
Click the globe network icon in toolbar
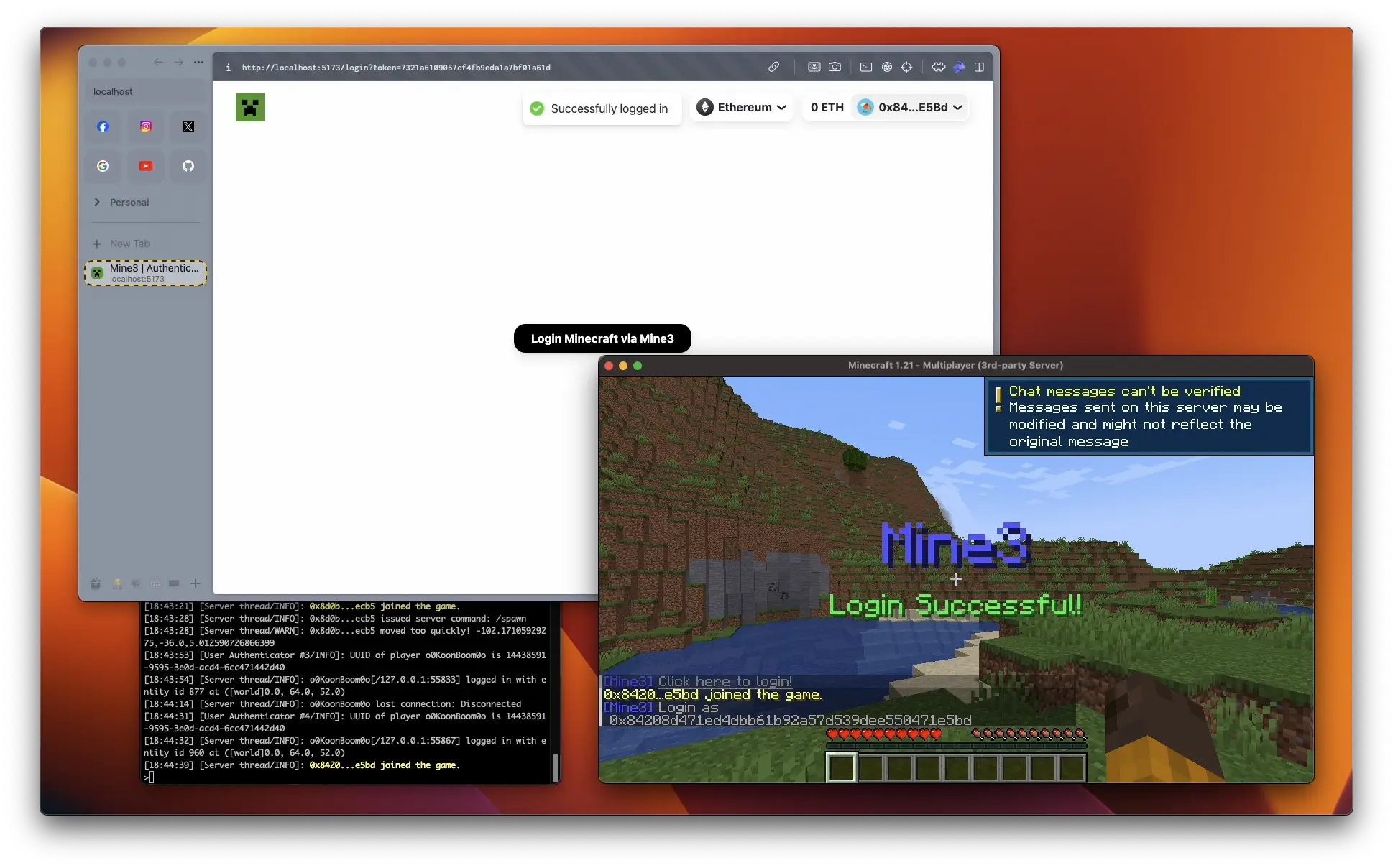pos(887,67)
